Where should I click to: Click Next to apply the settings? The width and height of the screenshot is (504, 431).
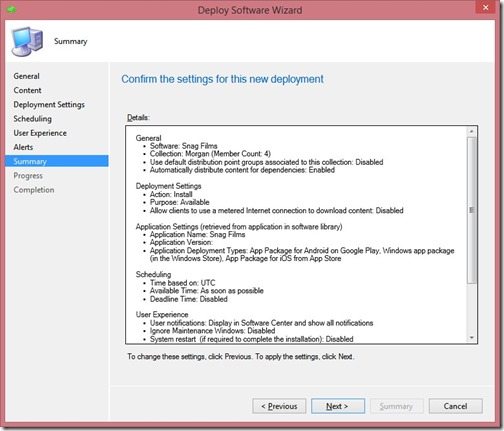pos(338,406)
